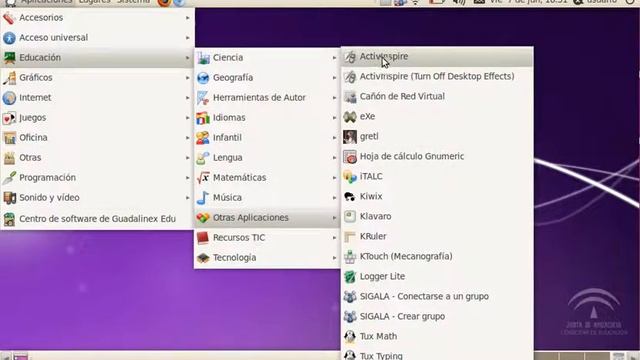Click the volume icon in top panel

click(460, 2)
